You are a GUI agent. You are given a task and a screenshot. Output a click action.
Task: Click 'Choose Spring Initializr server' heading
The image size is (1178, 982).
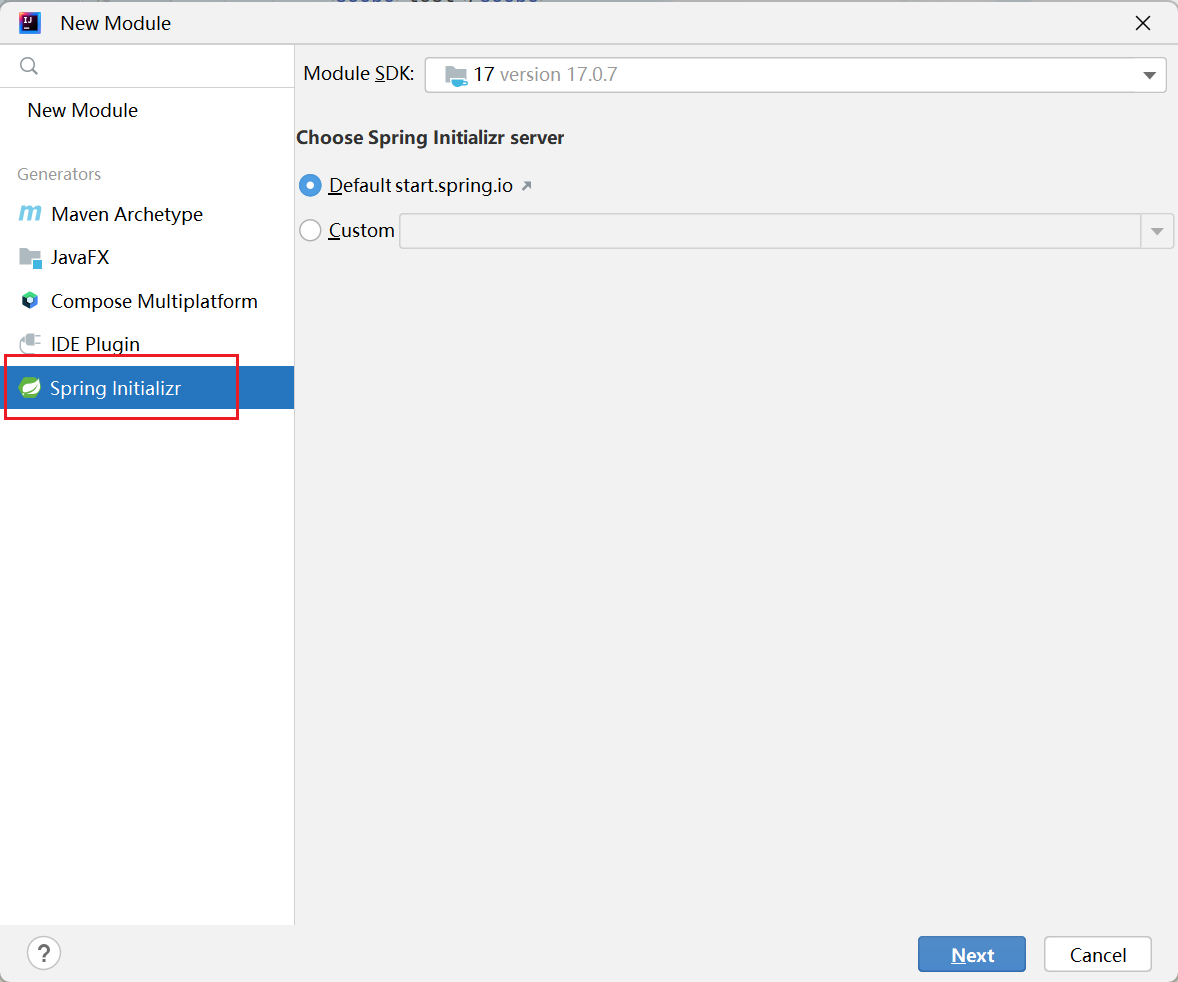click(430, 137)
